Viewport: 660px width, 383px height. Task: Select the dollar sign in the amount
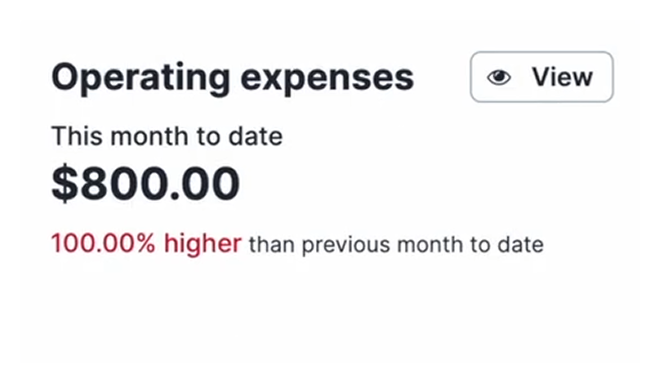point(65,184)
